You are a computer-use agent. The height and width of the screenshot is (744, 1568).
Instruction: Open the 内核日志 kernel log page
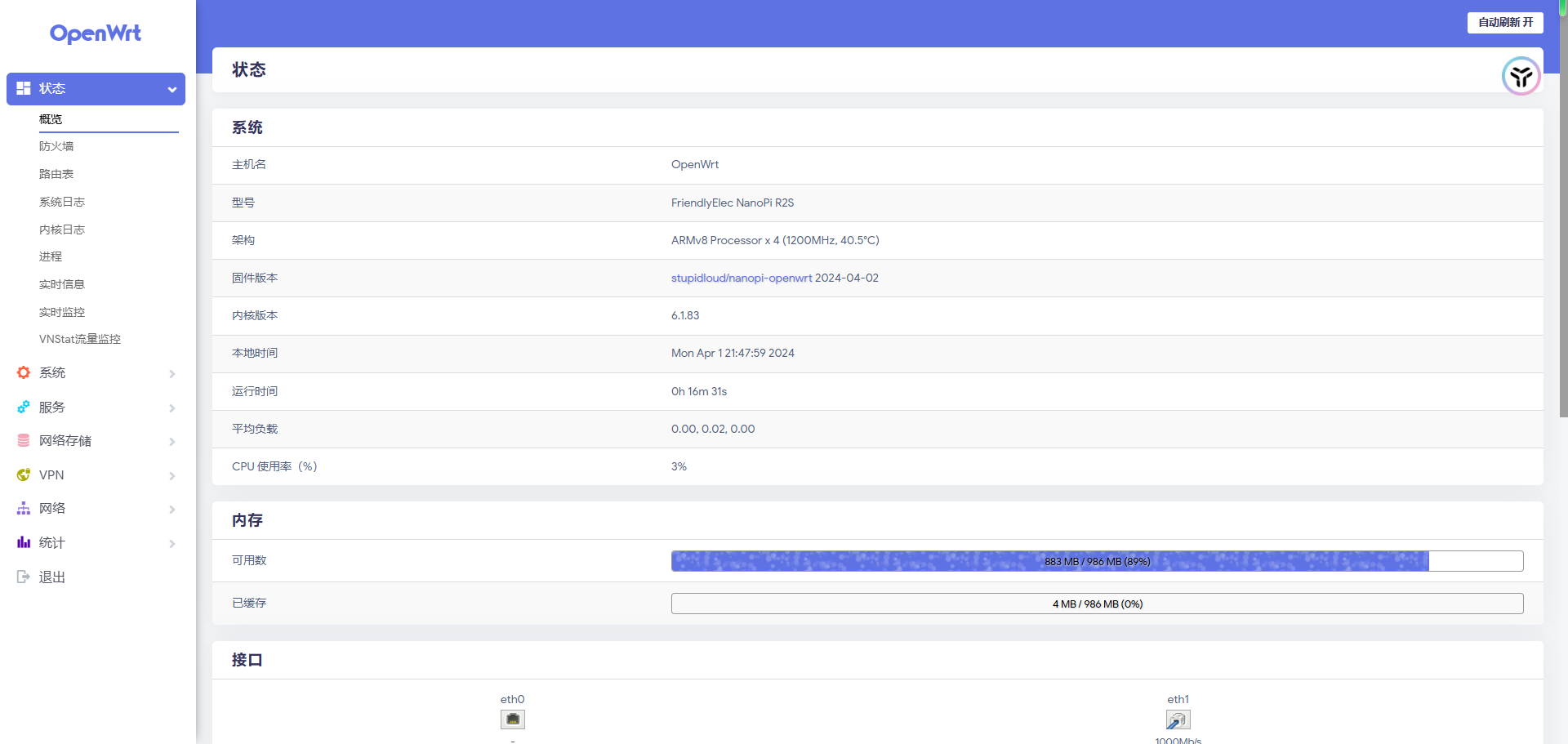pyautogui.click(x=62, y=229)
